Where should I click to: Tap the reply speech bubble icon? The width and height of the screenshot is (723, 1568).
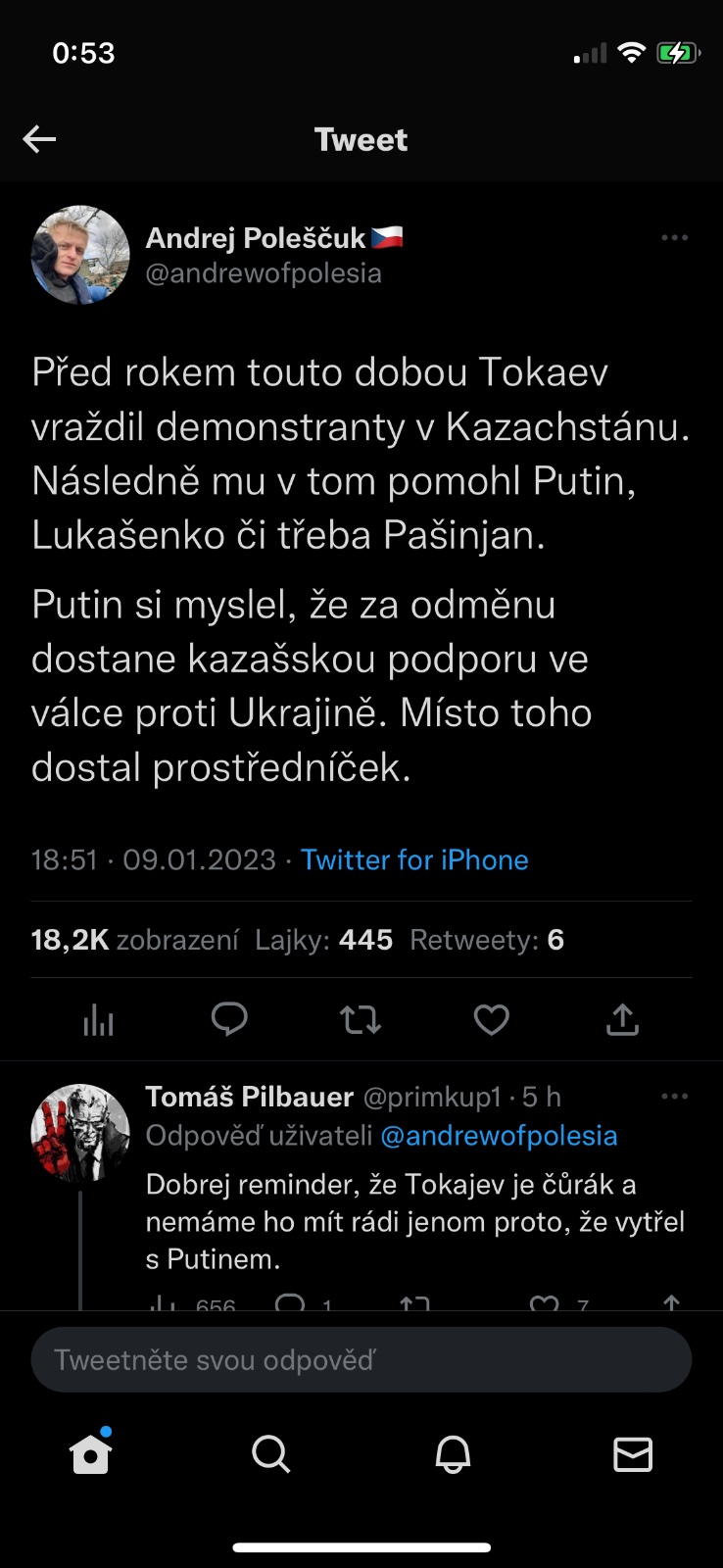(229, 1020)
